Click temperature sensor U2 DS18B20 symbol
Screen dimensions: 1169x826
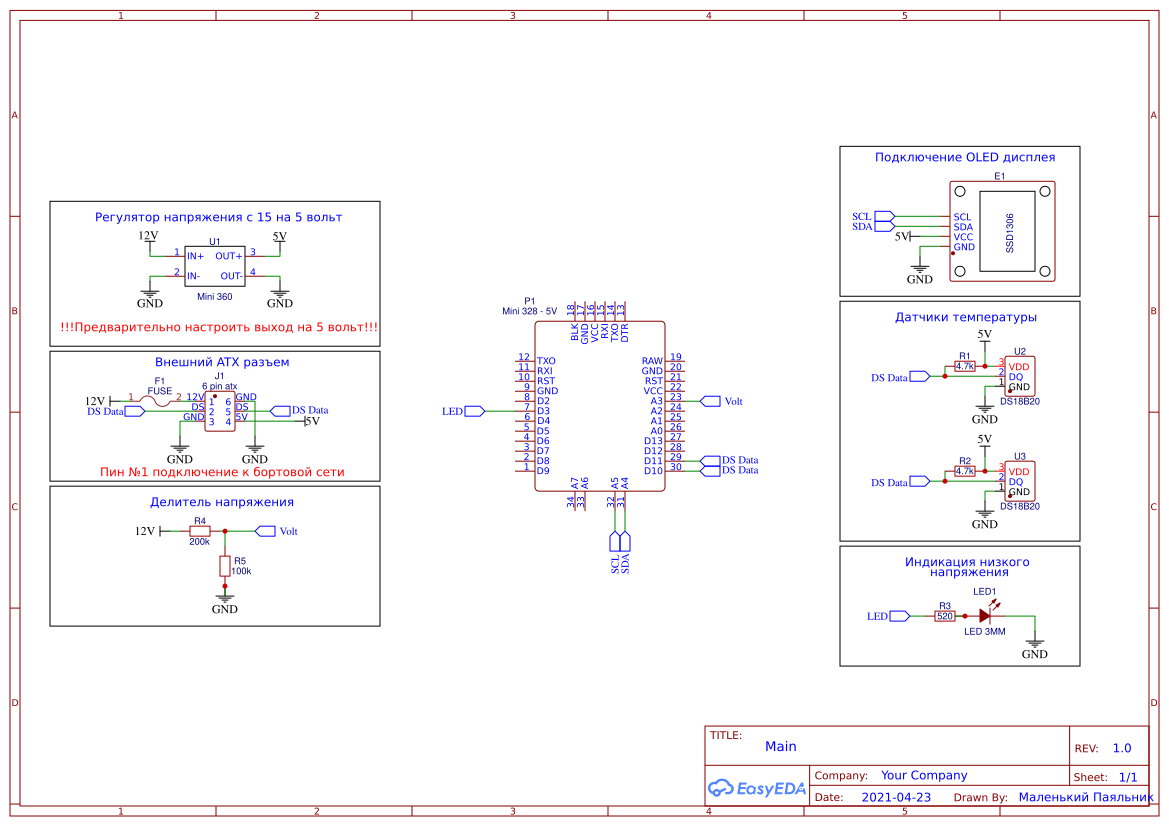1021,375
